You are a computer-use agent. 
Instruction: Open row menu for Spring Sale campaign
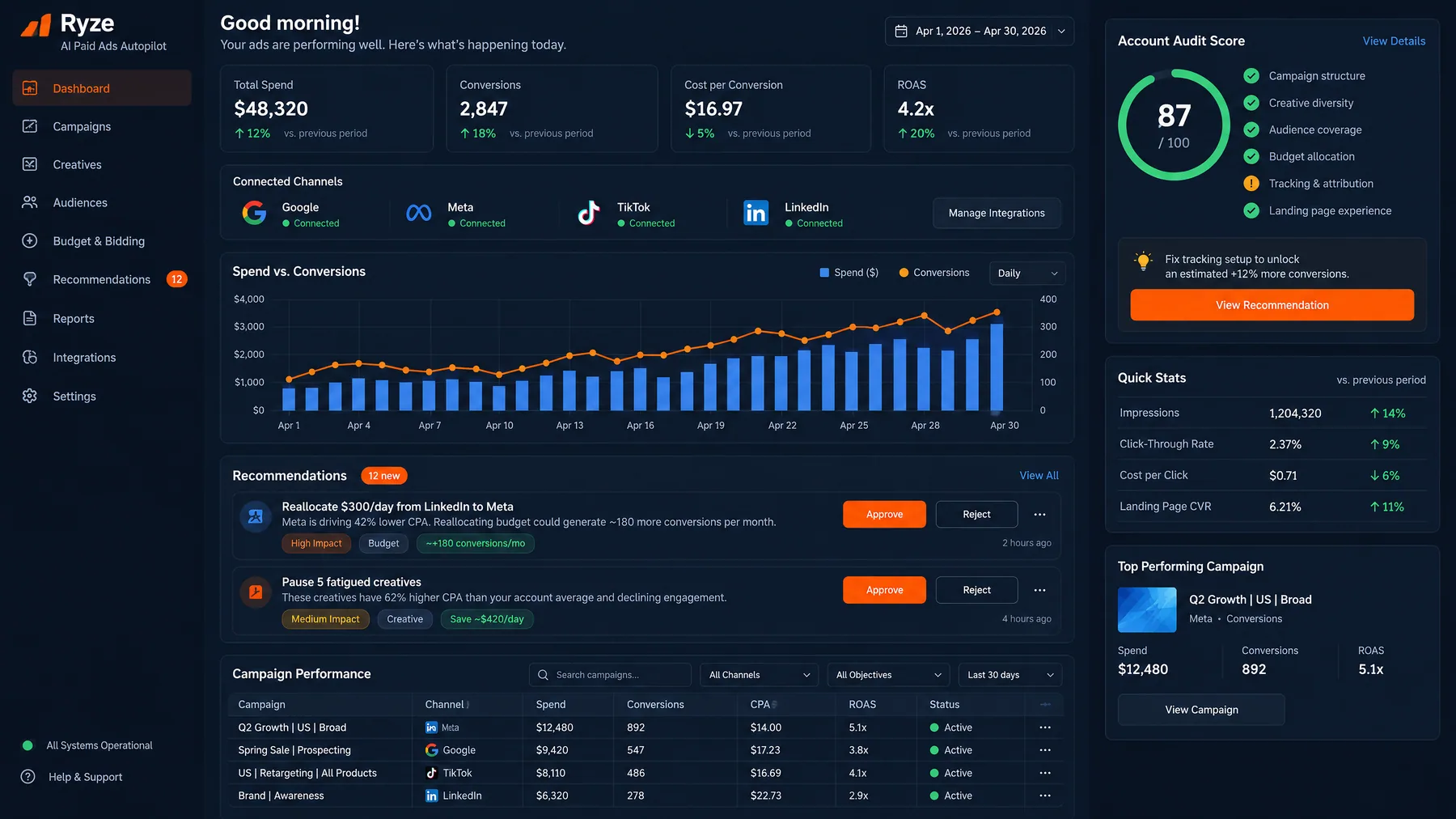pyautogui.click(x=1045, y=750)
